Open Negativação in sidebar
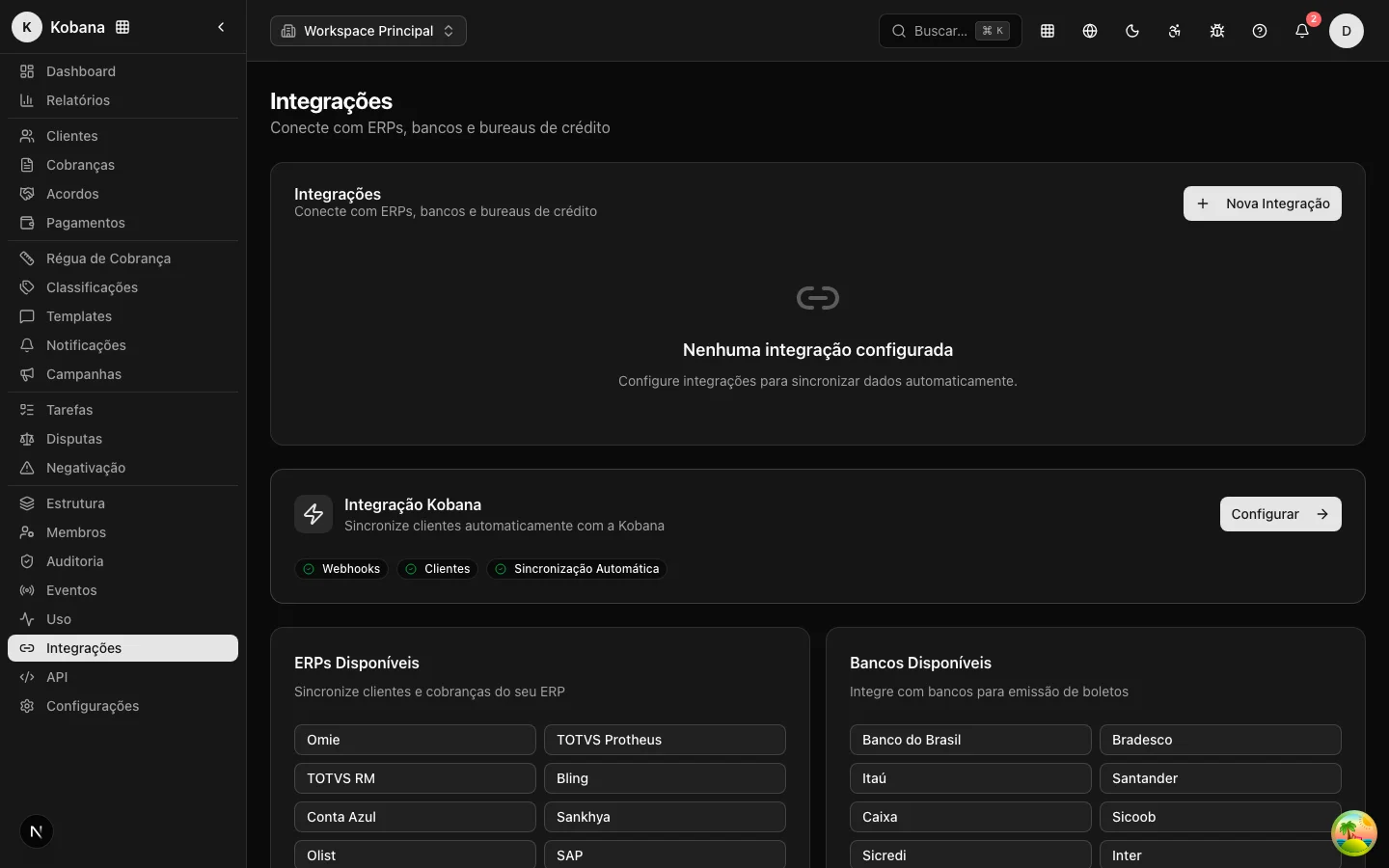This screenshot has height=868, width=1389. coord(123,468)
